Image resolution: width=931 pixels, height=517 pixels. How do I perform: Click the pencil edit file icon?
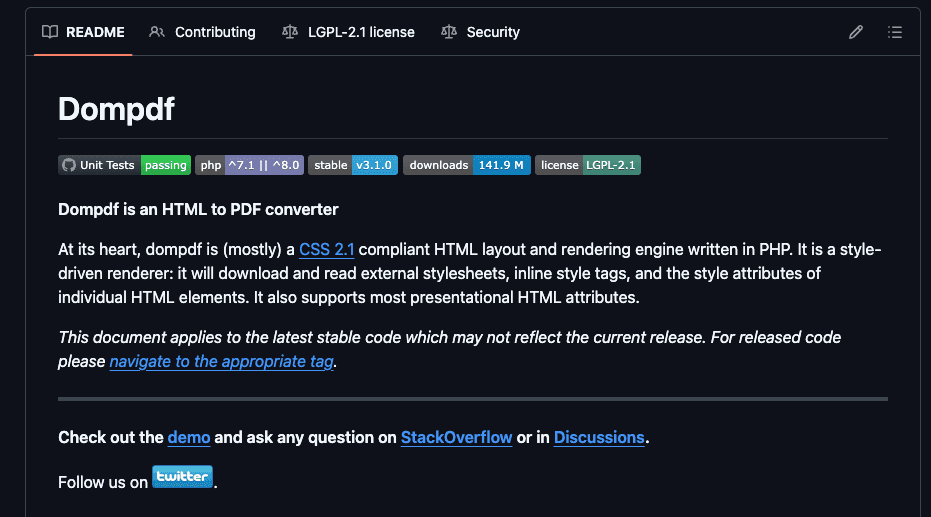tap(856, 32)
